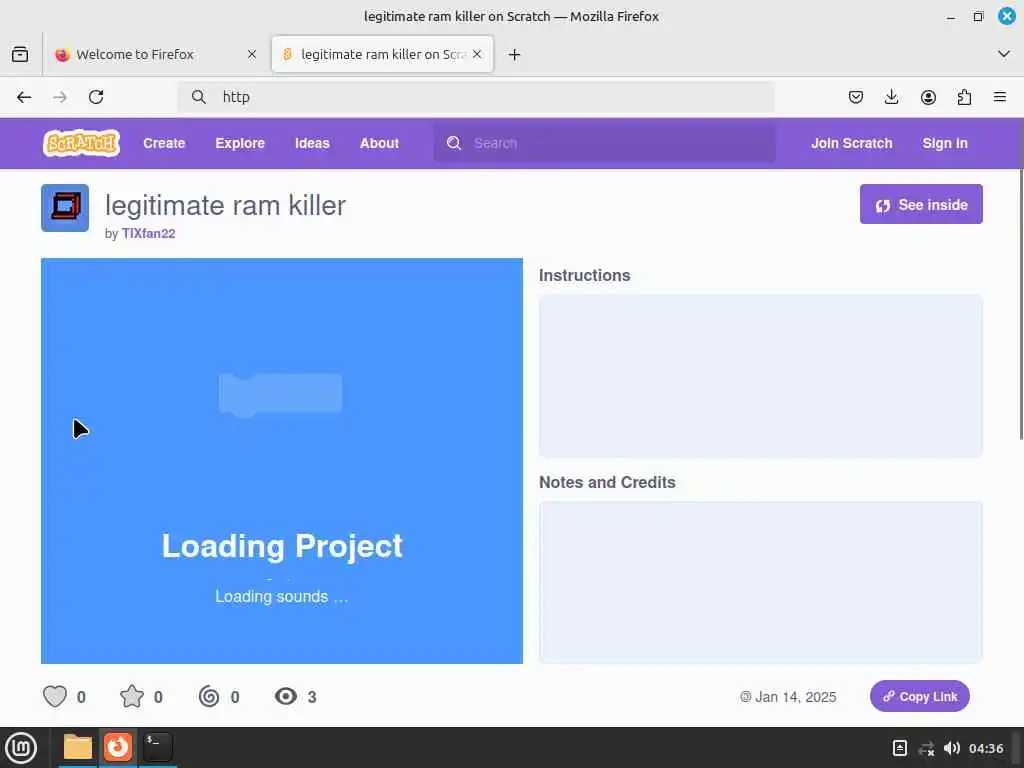
Task: Open the network status tray icon
Action: click(x=926, y=748)
